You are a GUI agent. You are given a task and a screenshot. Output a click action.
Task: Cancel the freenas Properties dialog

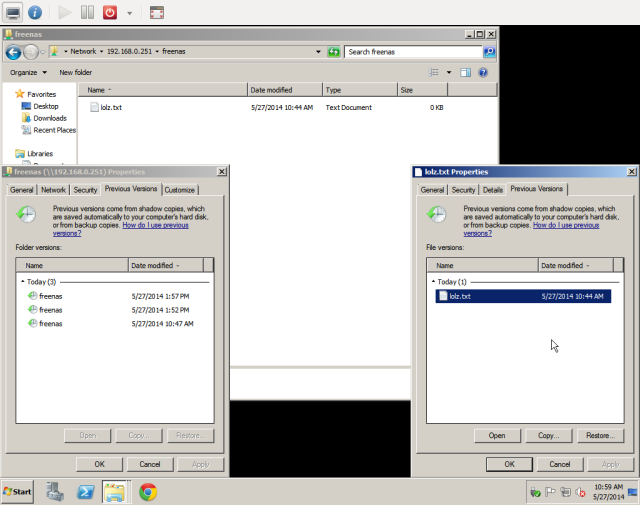pyautogui.click(x=150, y=464)
